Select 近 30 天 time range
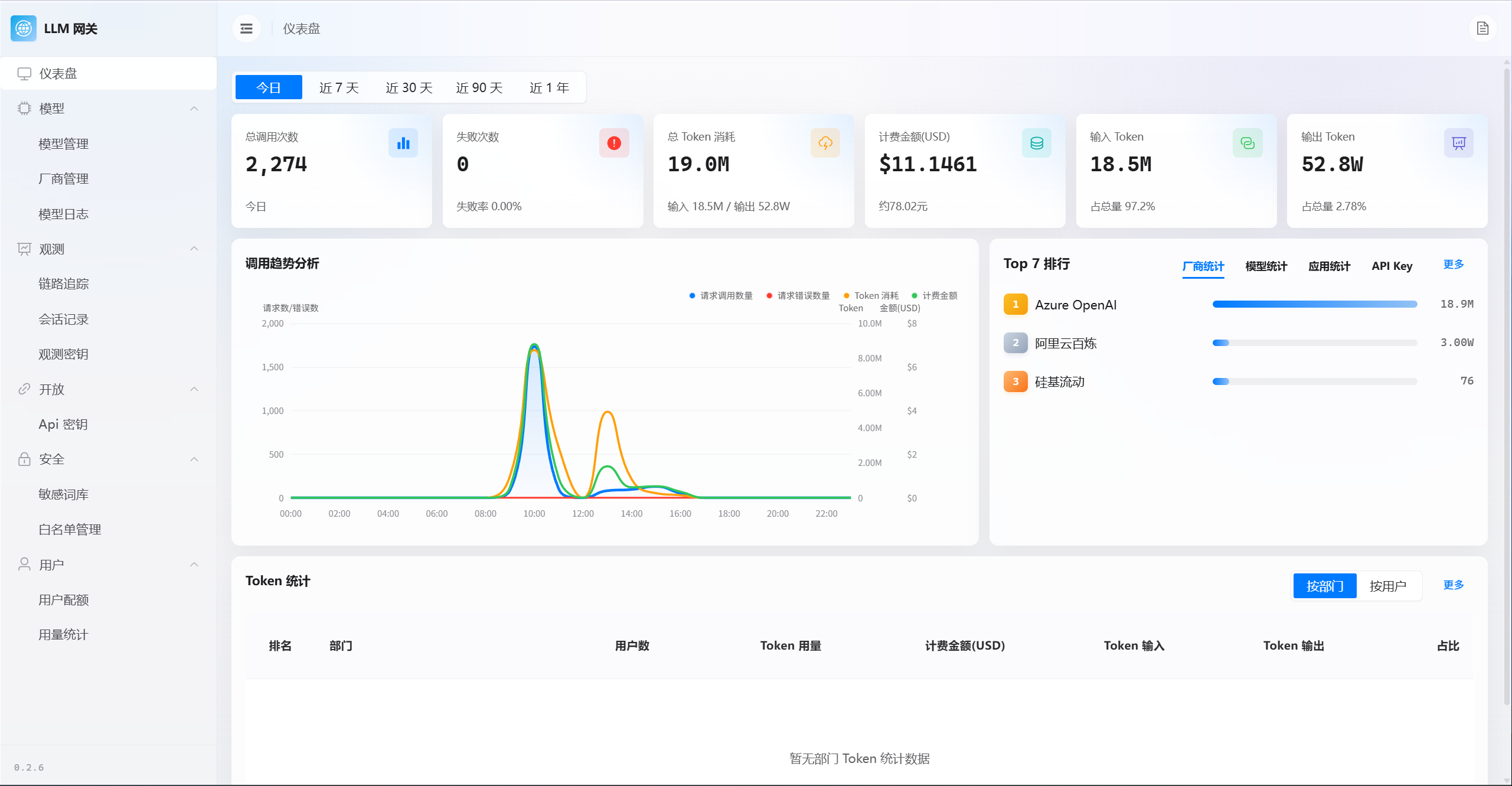This screenshot has height=786, width=1512. point(409,87)
